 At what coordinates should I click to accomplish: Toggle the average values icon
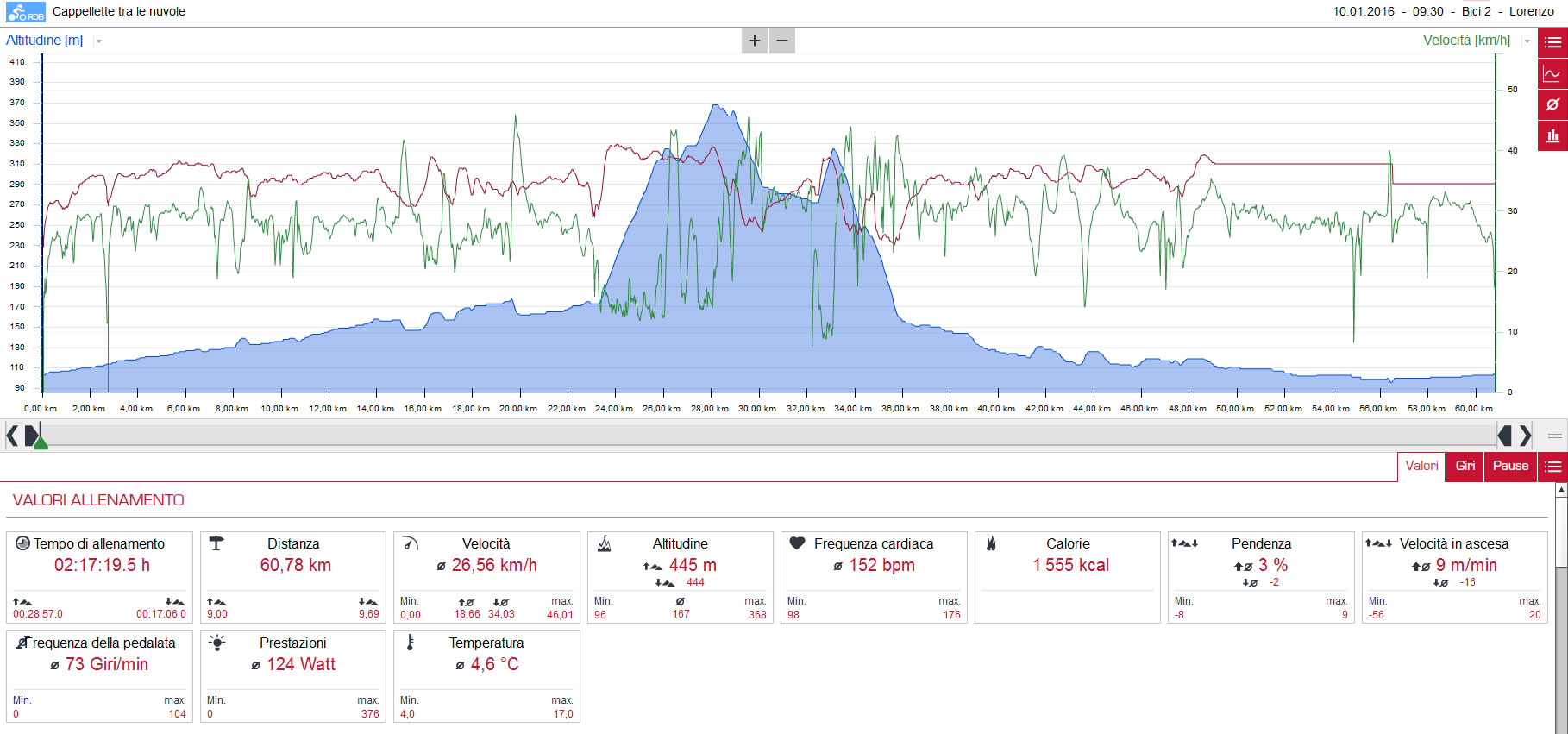1552,104
